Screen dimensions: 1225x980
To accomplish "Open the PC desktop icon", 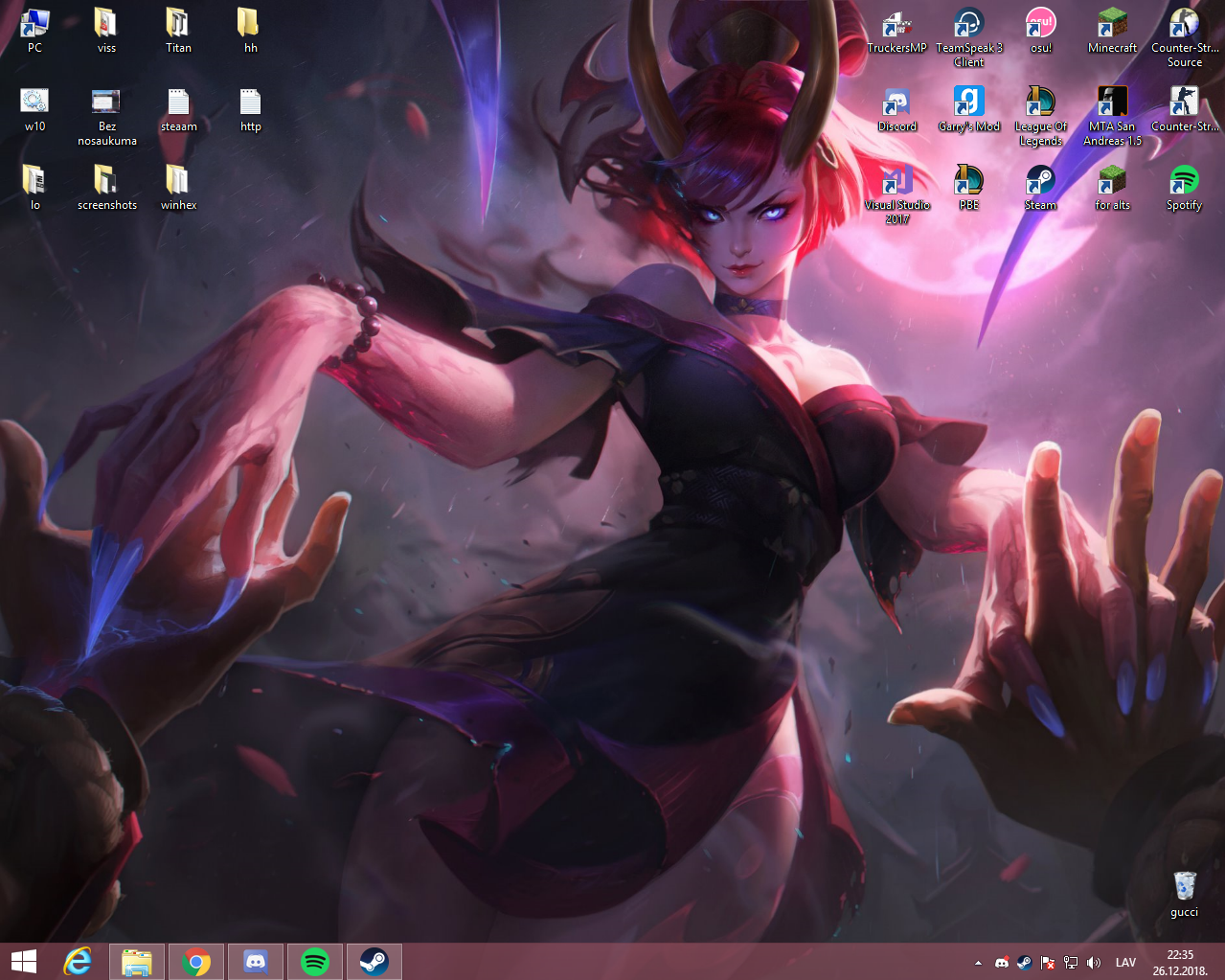I will (34, 30).
